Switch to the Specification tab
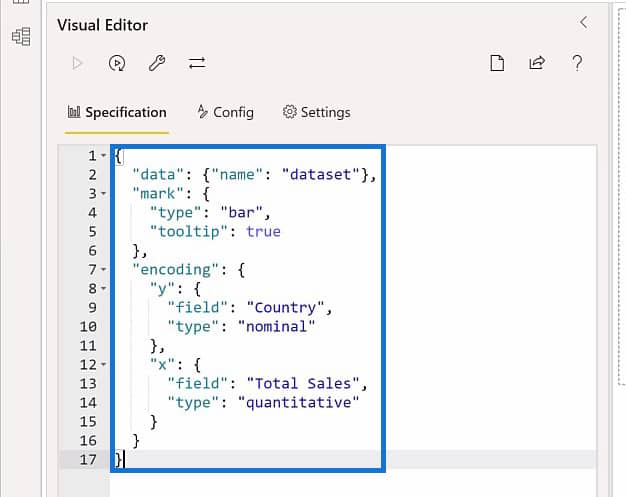This screenshot has width=626, height=497. pyautogui.click(x=117, y=113)
